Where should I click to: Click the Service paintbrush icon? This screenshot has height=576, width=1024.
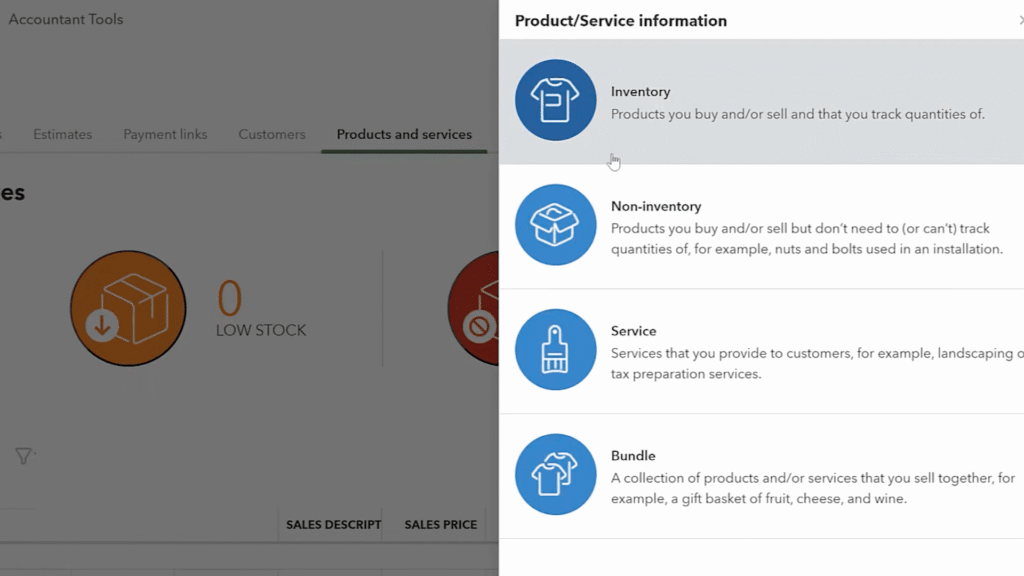pyautogui.click(x=555, y=350)
